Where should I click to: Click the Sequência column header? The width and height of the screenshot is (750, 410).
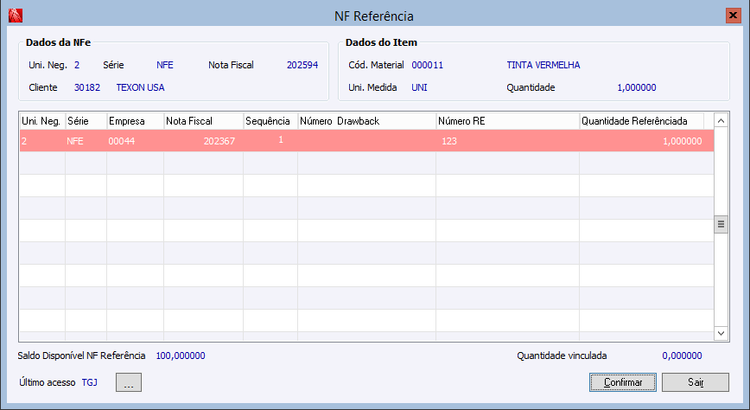[x=271, y=121]
